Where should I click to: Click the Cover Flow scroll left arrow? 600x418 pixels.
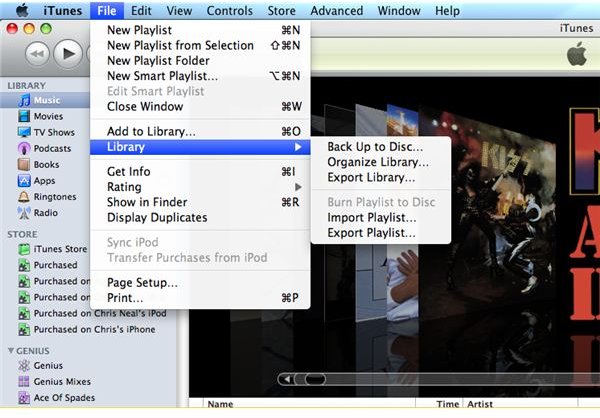click(286, 379)
